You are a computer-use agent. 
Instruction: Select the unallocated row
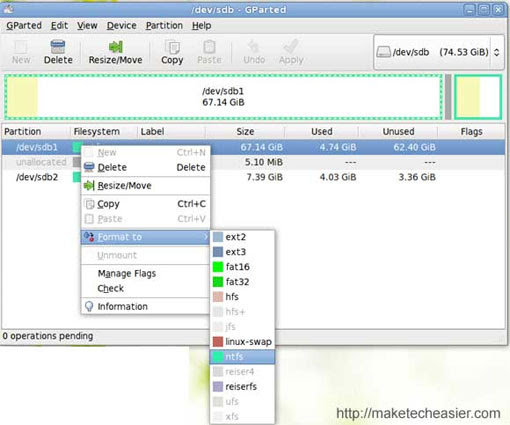tap(253, 162)
